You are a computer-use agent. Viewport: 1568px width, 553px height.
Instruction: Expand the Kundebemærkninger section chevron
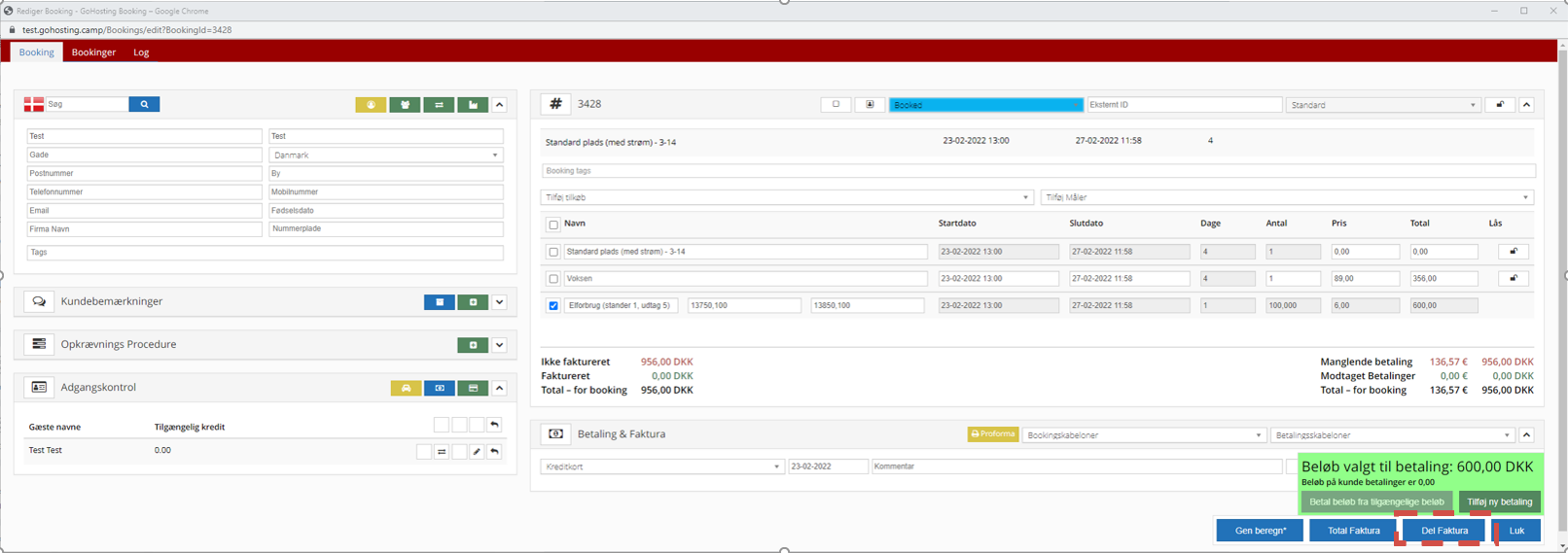499,302
